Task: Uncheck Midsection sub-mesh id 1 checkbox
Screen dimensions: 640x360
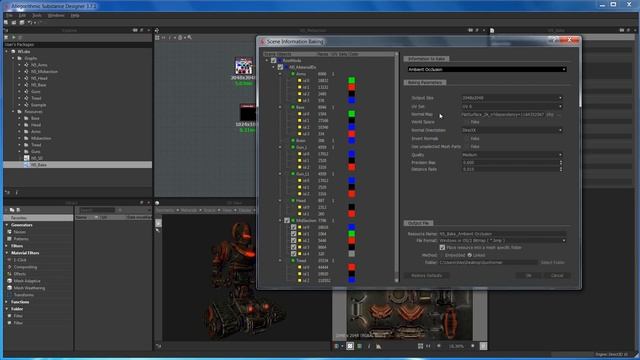Action: (293, 234)
